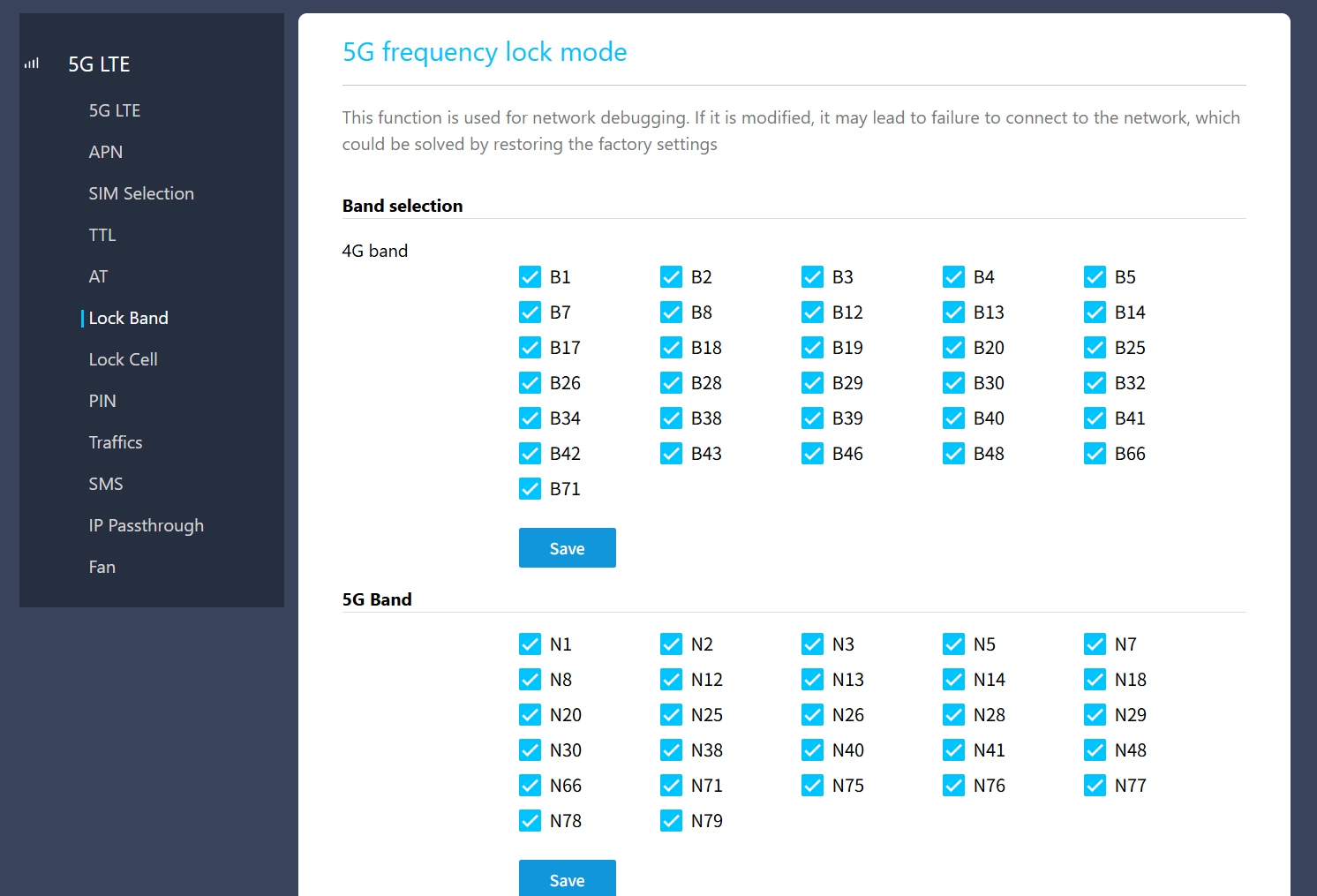Viewport: 1317px width, 896px height.
Task: Open the 5G LTE sub-page listed above APN
Action: pos(115,110)
